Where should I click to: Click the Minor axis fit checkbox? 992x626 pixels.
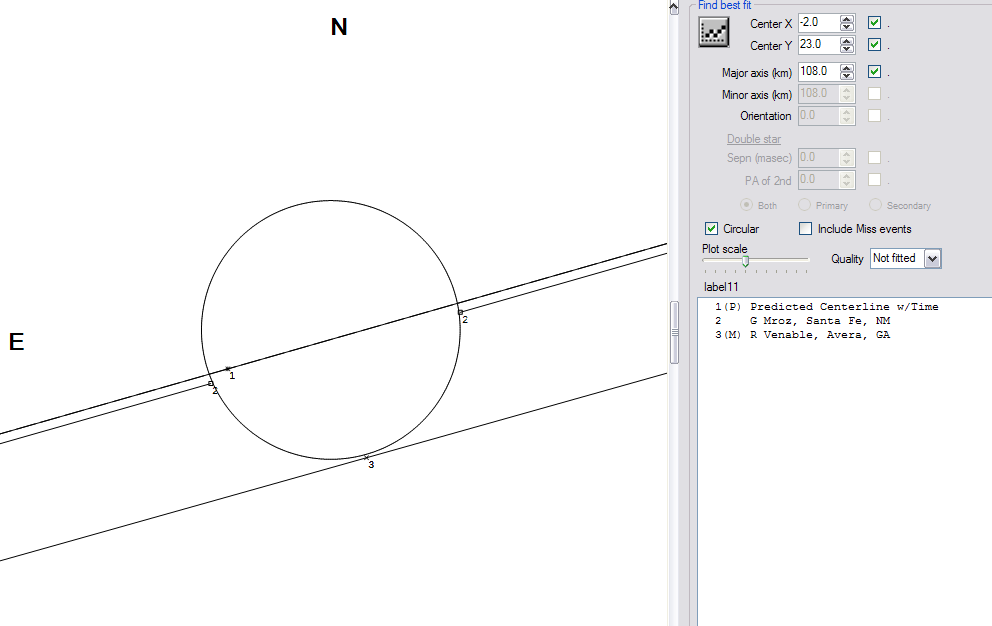tap(874, 94)
